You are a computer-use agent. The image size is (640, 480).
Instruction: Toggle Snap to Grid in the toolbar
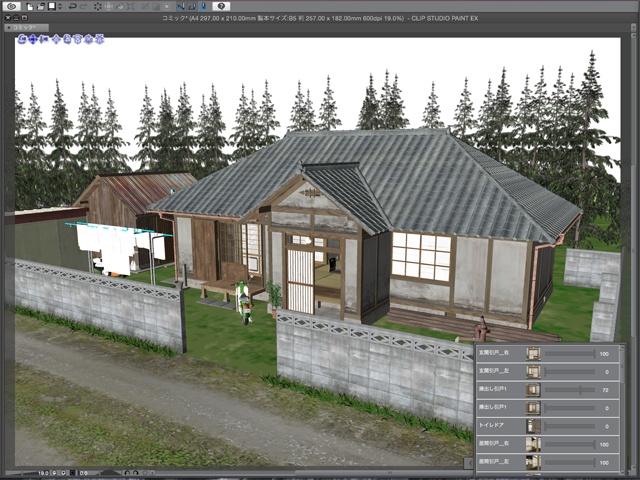coord(204,7)
